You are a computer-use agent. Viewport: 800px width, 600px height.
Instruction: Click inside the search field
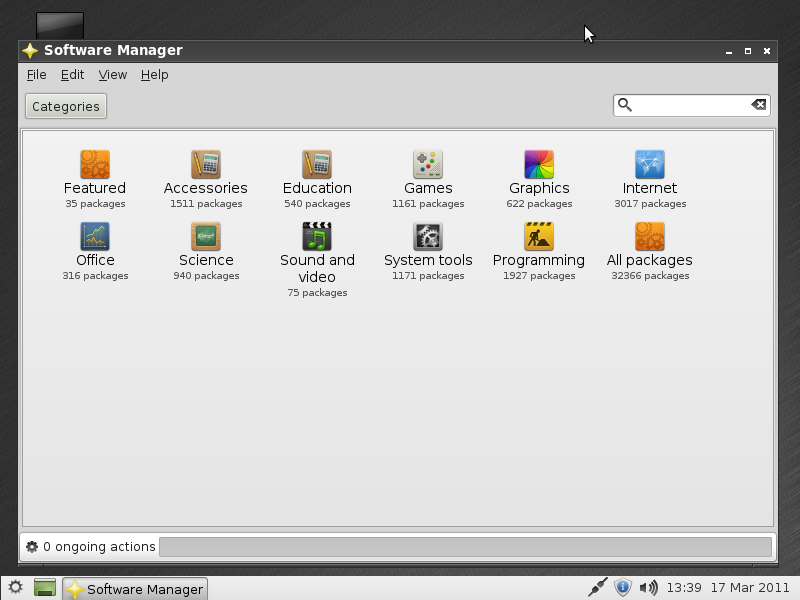point(690,104)
